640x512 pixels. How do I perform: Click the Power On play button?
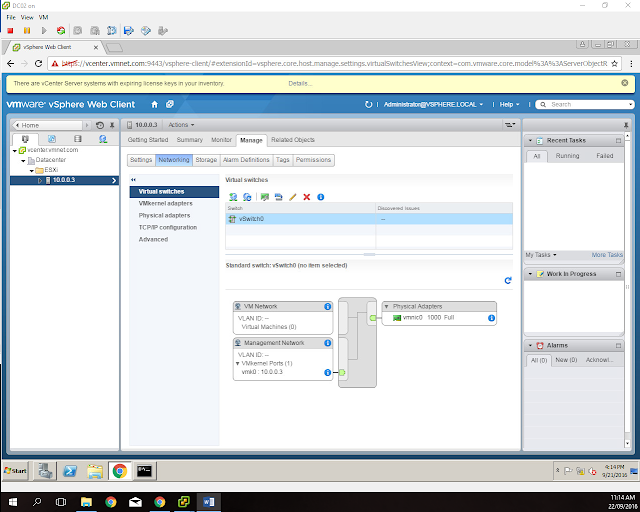(x=44, y=31)
